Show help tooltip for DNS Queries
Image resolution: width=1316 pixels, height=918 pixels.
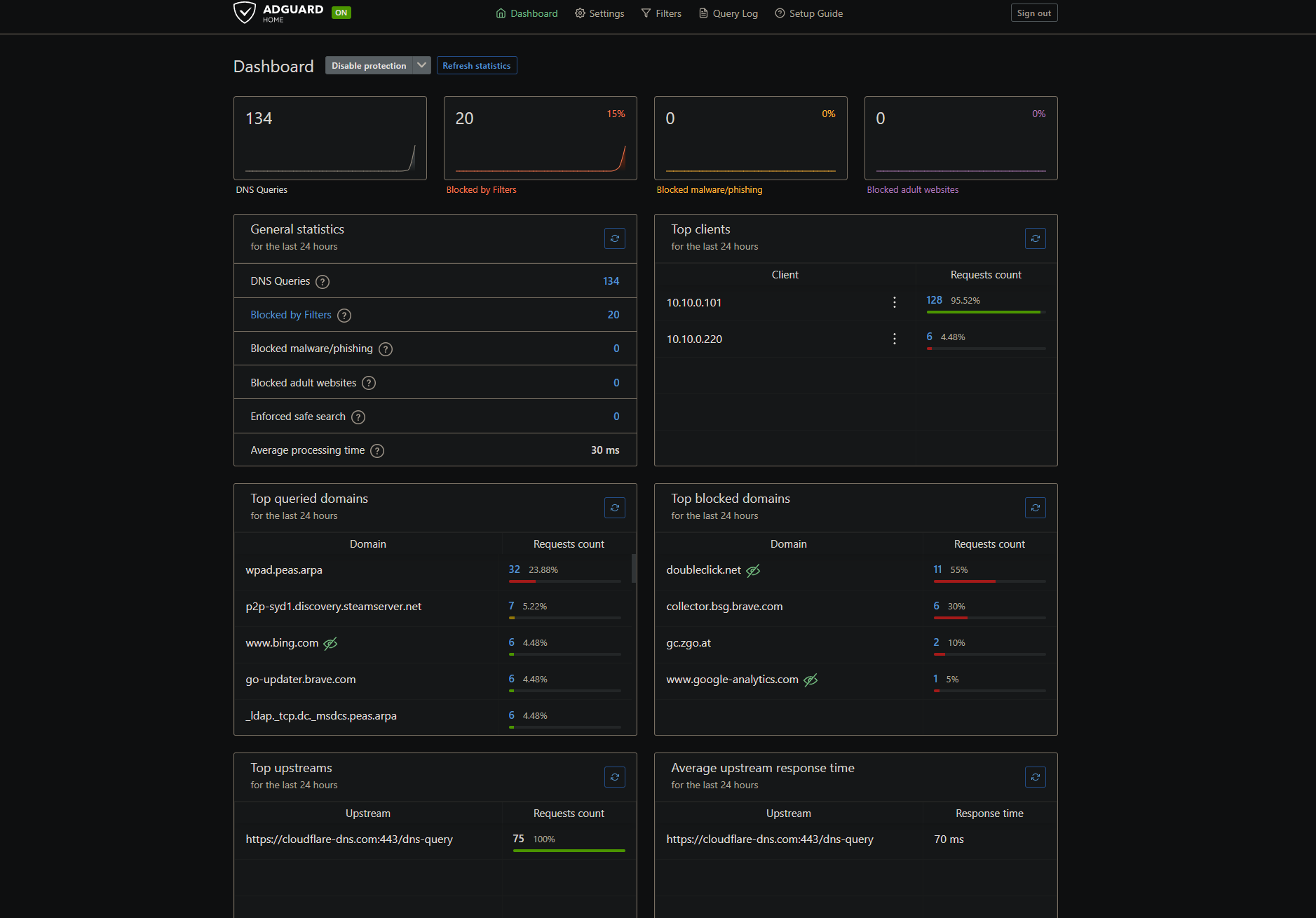[323, 282]
